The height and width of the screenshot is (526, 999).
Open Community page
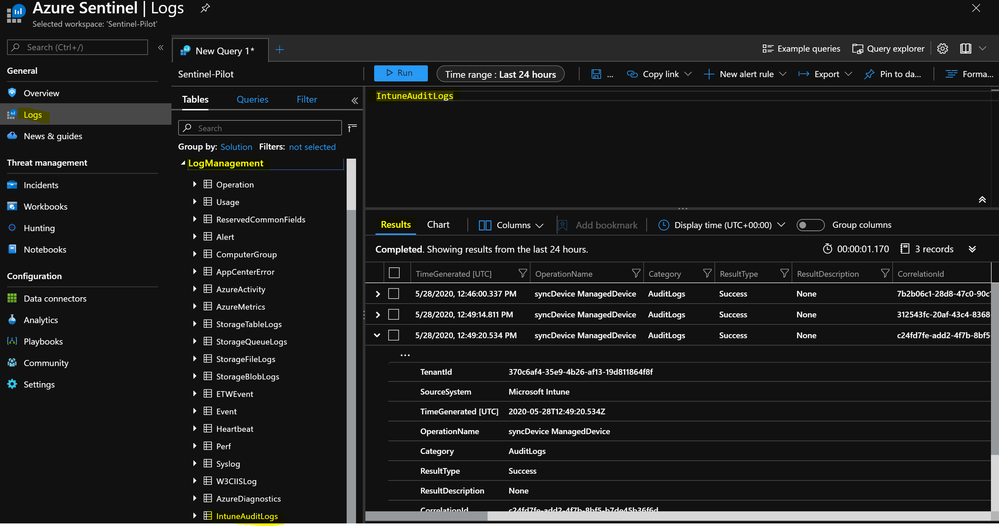(x=46, y=363)
